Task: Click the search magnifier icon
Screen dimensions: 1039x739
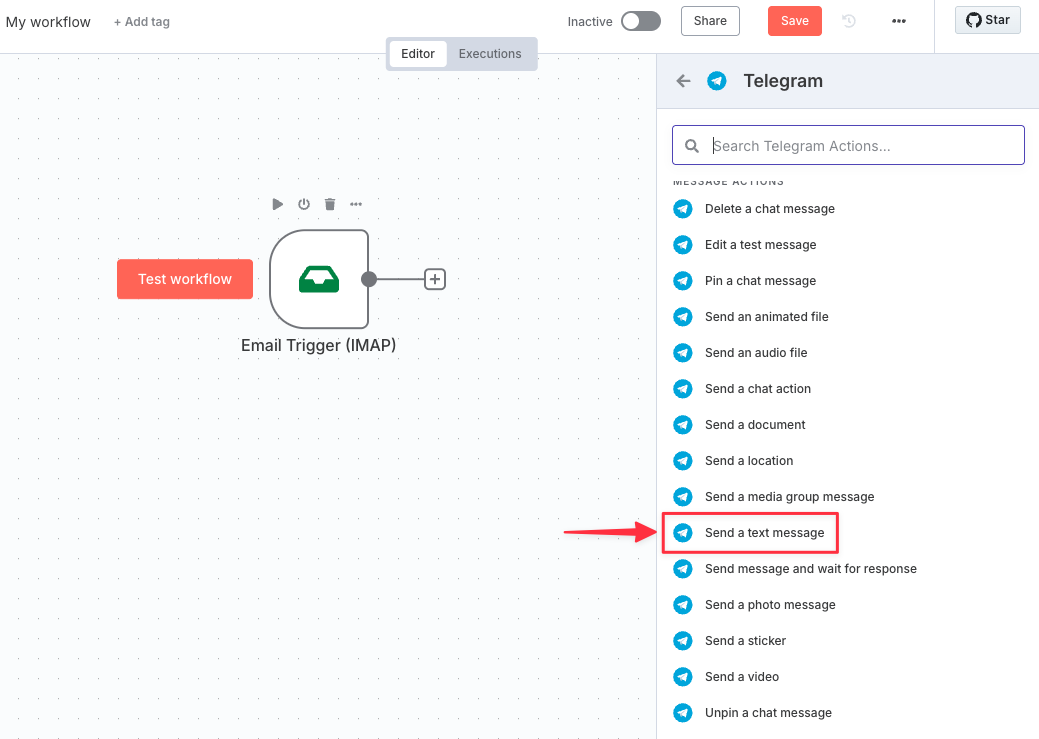Action: point(692,146)
